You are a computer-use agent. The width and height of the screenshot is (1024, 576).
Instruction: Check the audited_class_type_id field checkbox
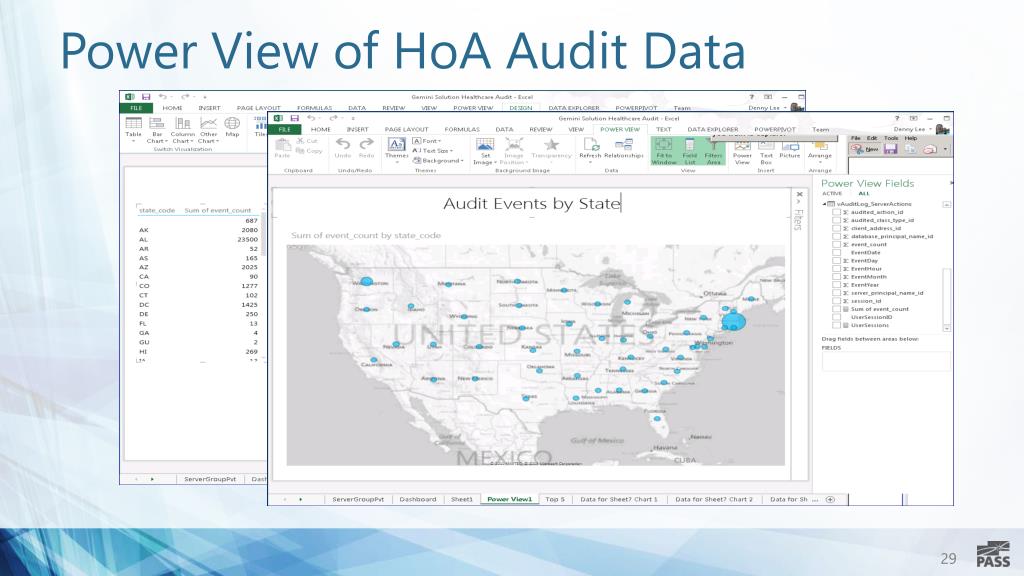(836, 220)
